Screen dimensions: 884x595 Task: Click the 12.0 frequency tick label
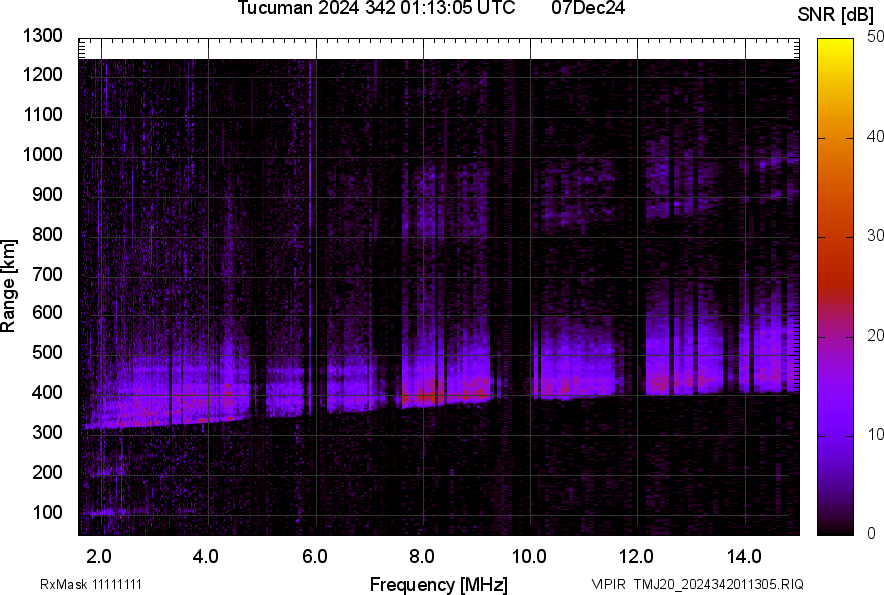636,557
